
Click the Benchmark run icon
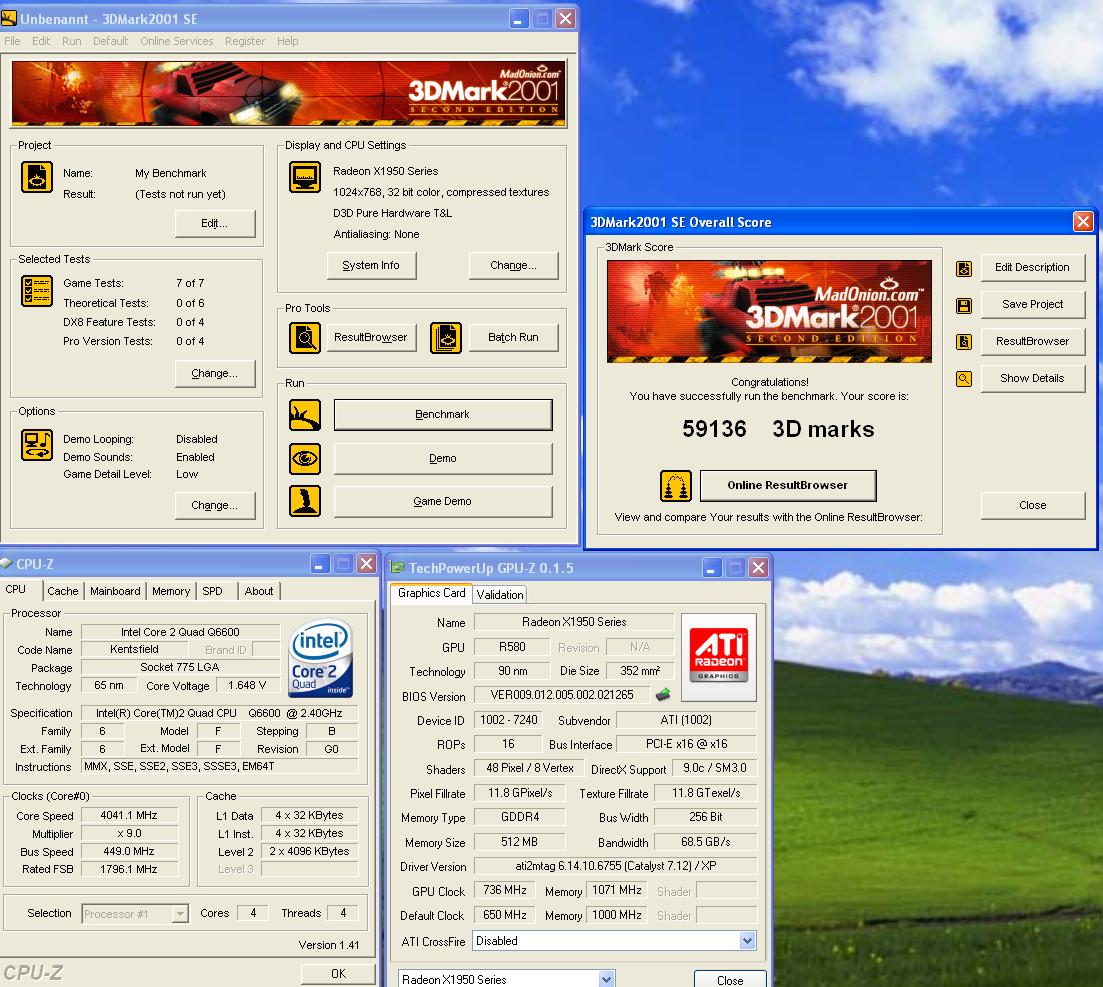pos(305,415)
